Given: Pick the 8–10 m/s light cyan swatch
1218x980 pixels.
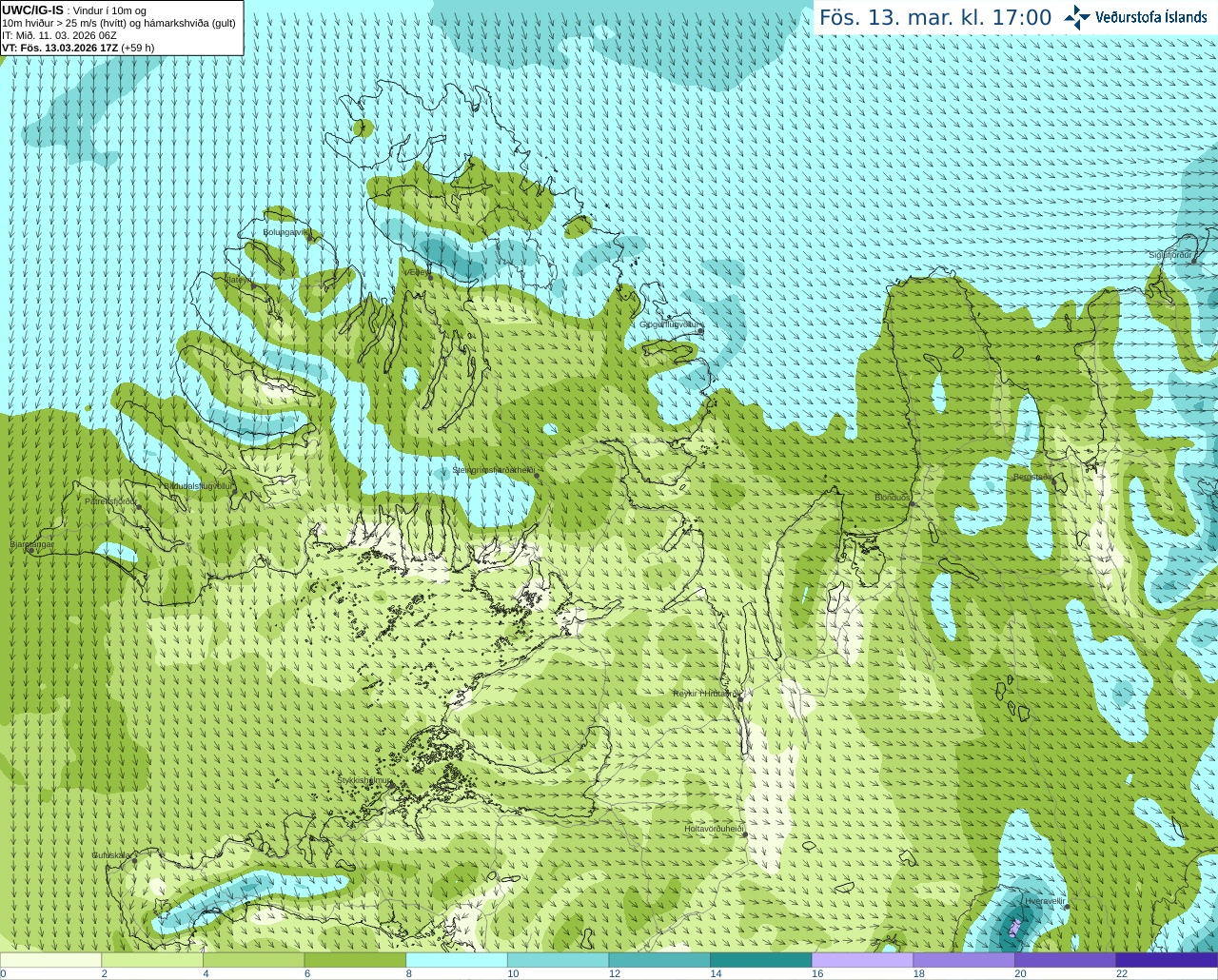Looking at the screenshot, I should pyautogui.click(x=457, y=960).
